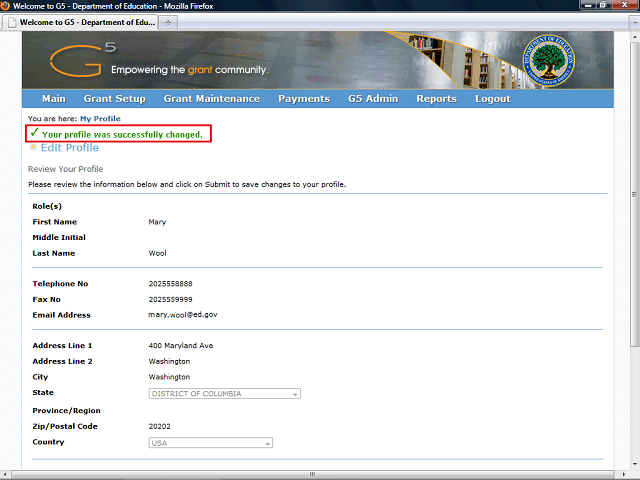
Task: Click the Firefox icon in title bar
Action: click(x=9, y=6)
